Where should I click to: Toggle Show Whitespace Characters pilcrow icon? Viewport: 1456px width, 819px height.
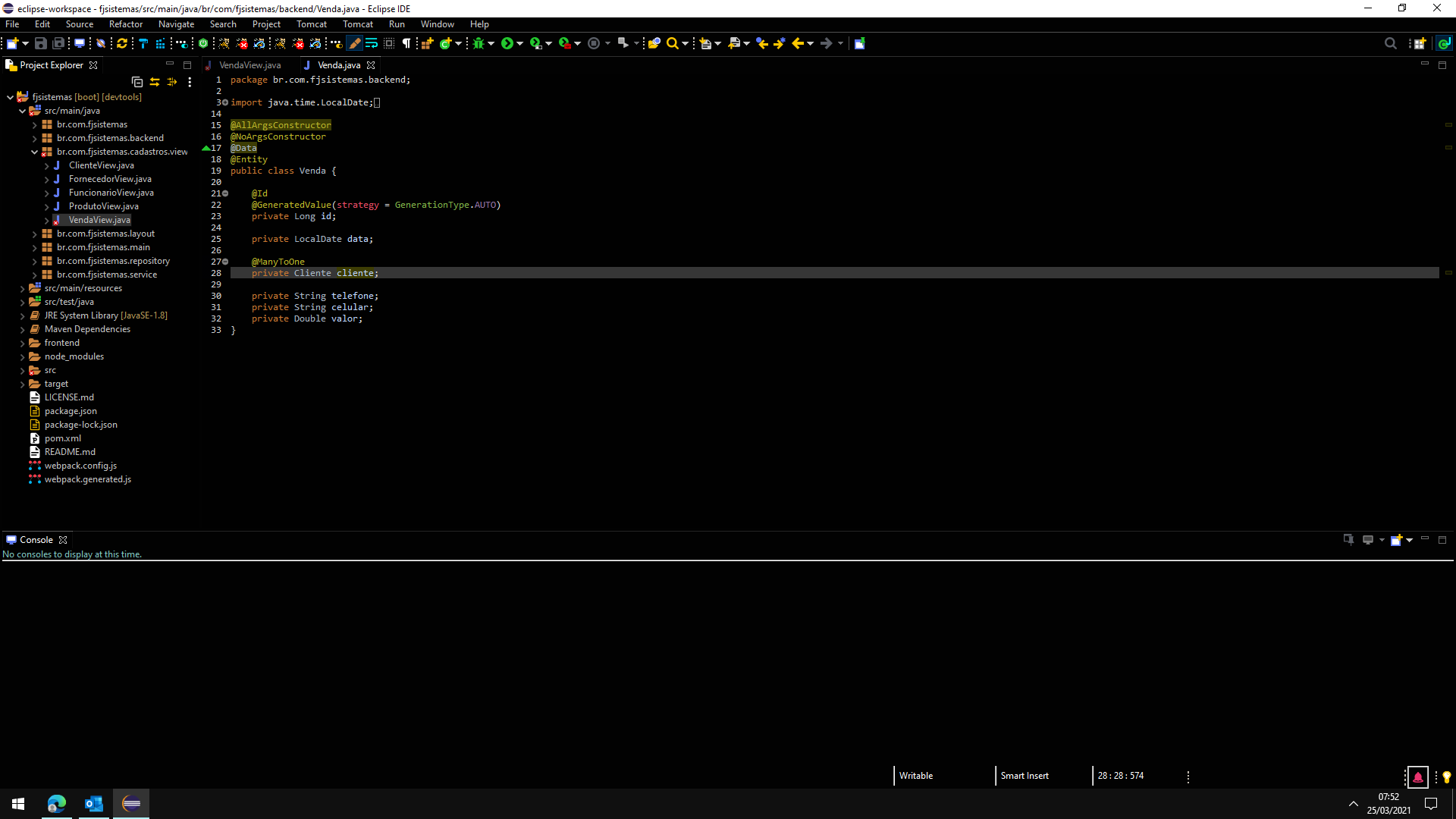coord(406,43)
